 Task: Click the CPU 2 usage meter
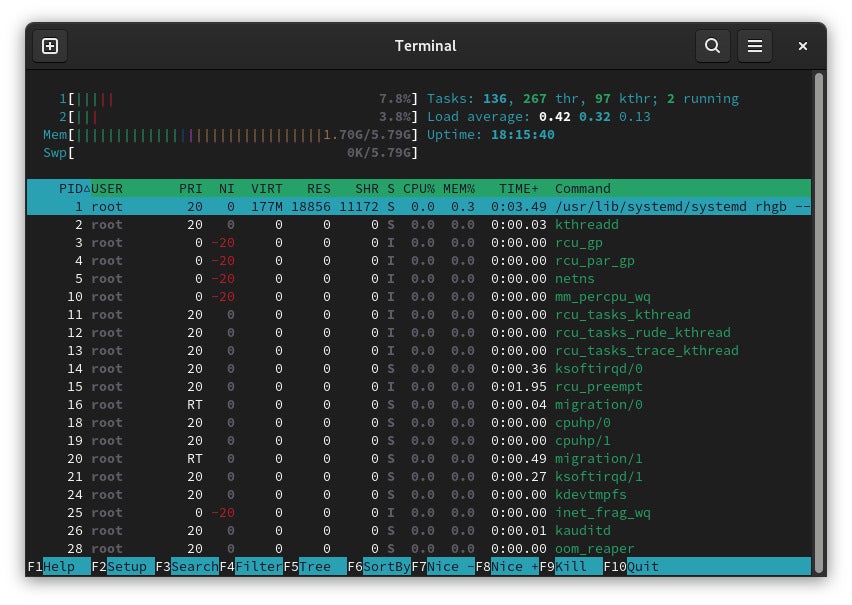pos(239,117)
